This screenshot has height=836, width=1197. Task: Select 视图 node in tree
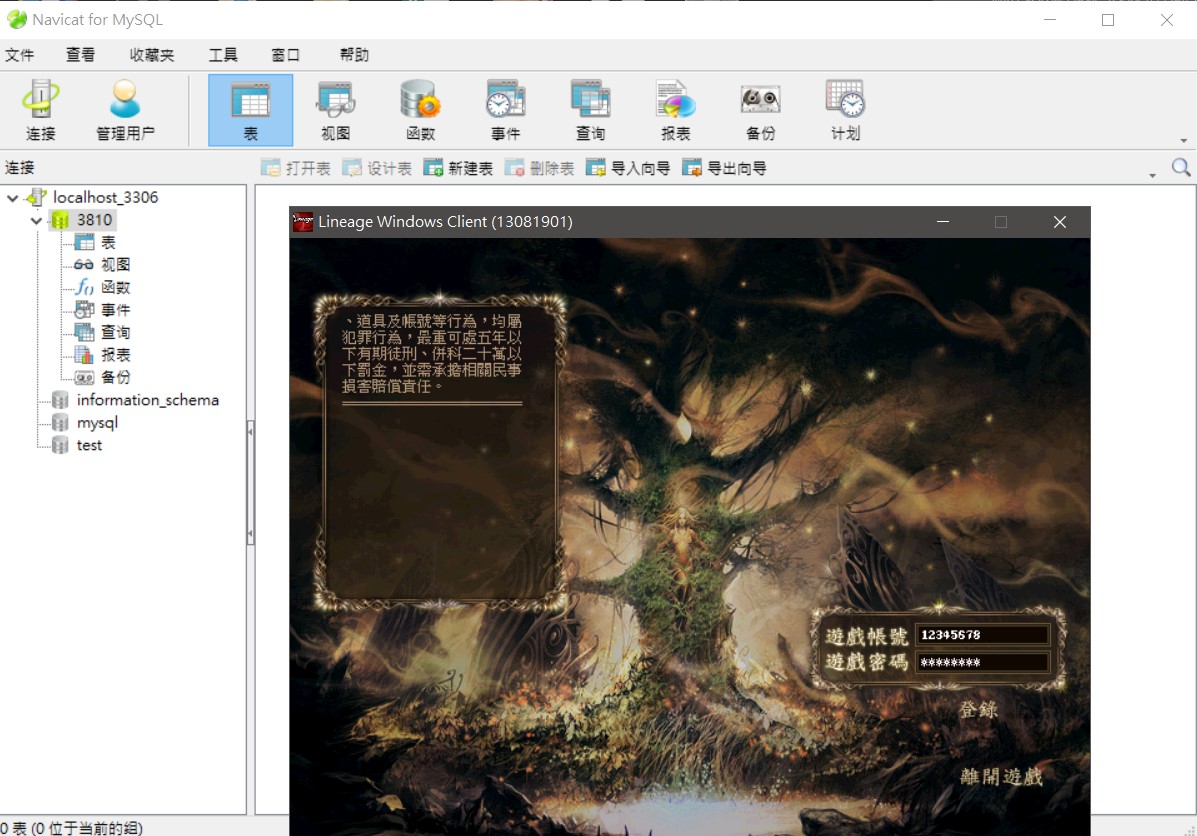click(115, 265)
